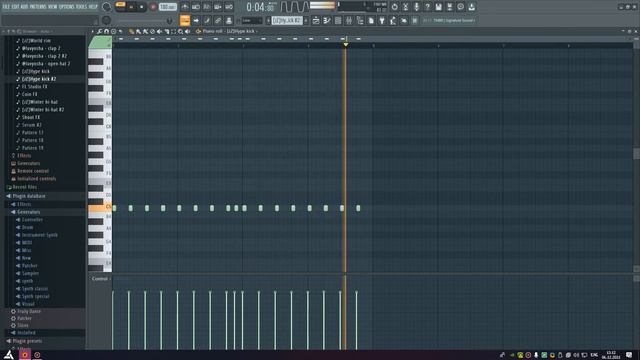Open the EDIT menu

pos(15,7)
